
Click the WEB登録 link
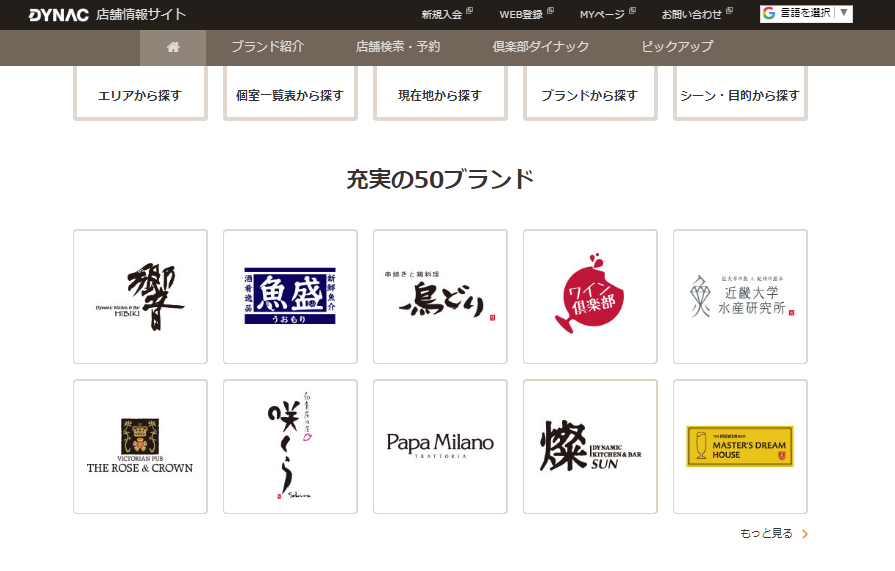point(526,14)
